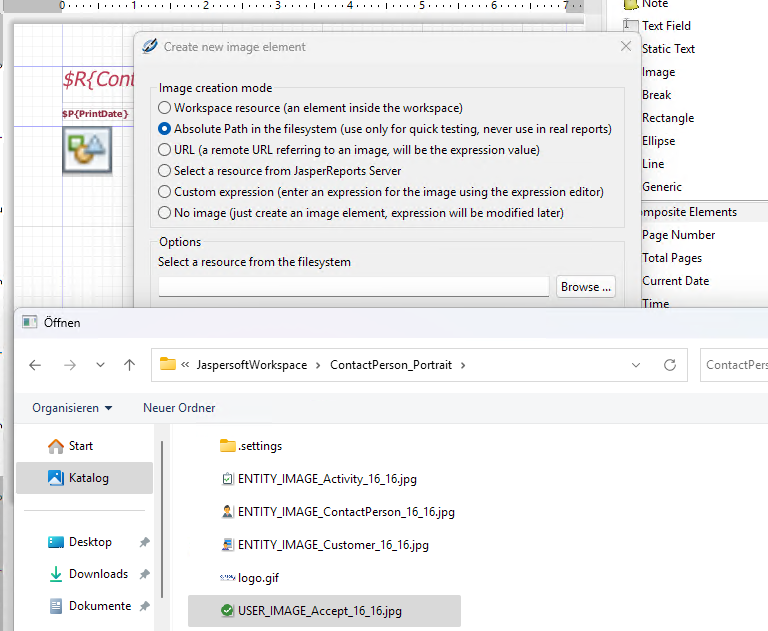Open recent locations dropdown arrow

click(x=100, y=365)
